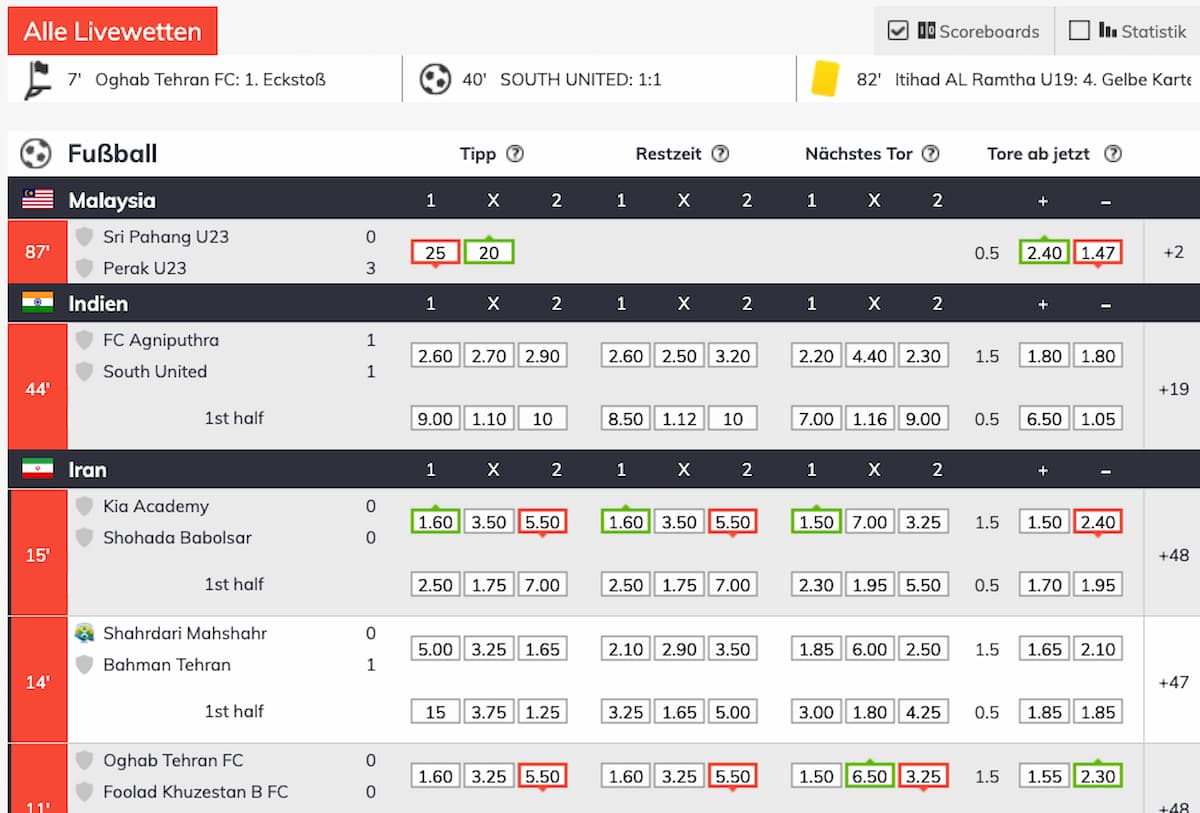Click the soccer ball icon in ticker

435,79
